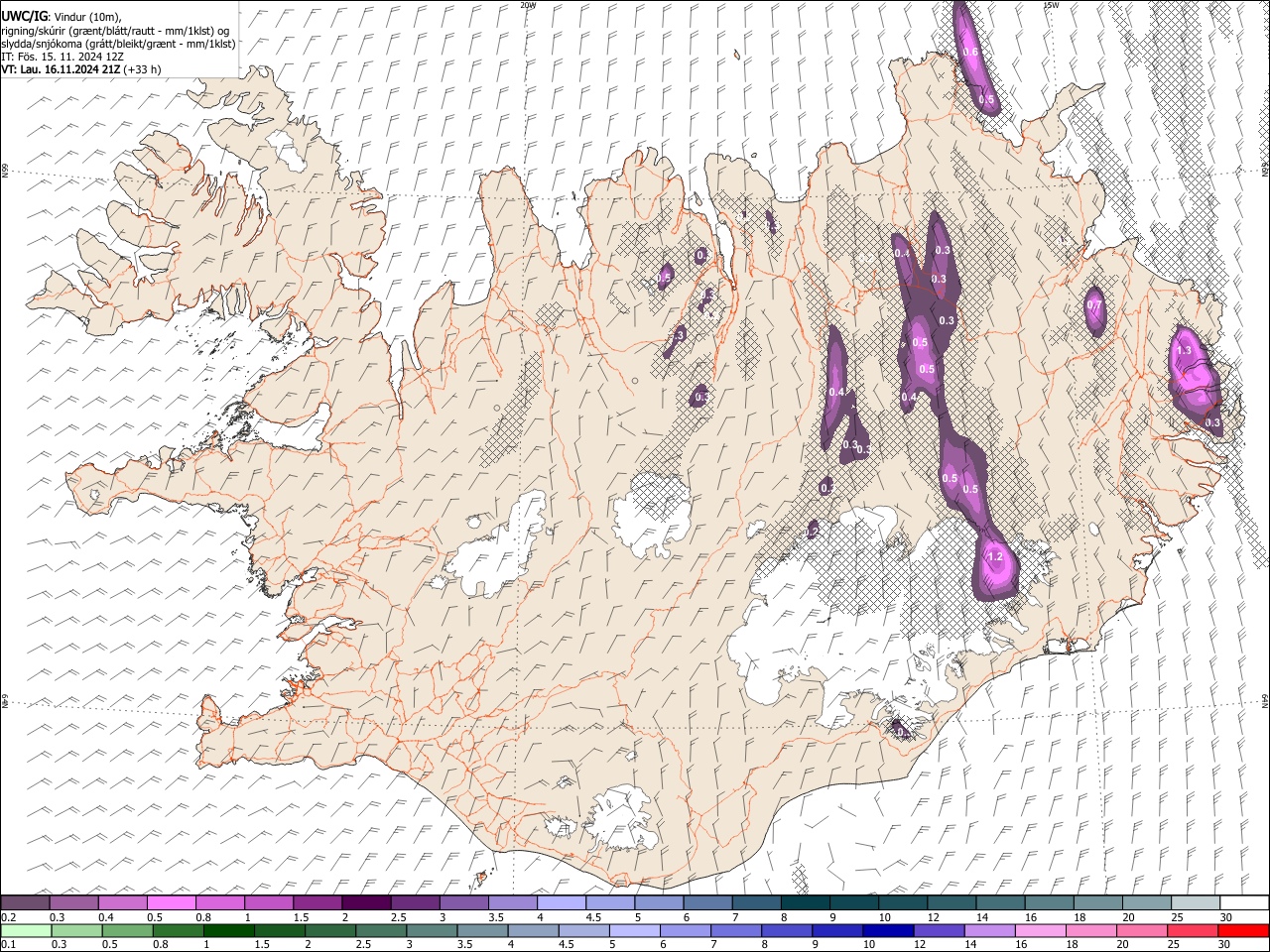
Task: Select the snow scale swatch starting at 25
Action: pos(1196,903)
